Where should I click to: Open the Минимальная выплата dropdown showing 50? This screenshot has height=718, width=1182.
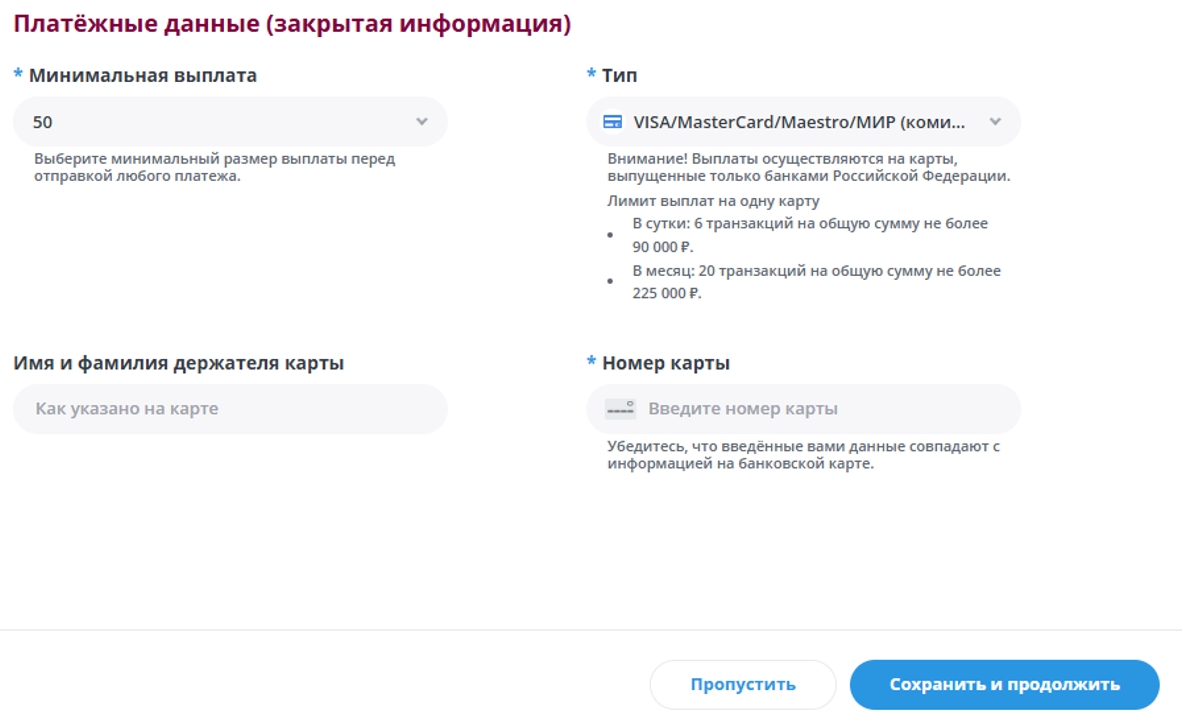click(230, 121)
